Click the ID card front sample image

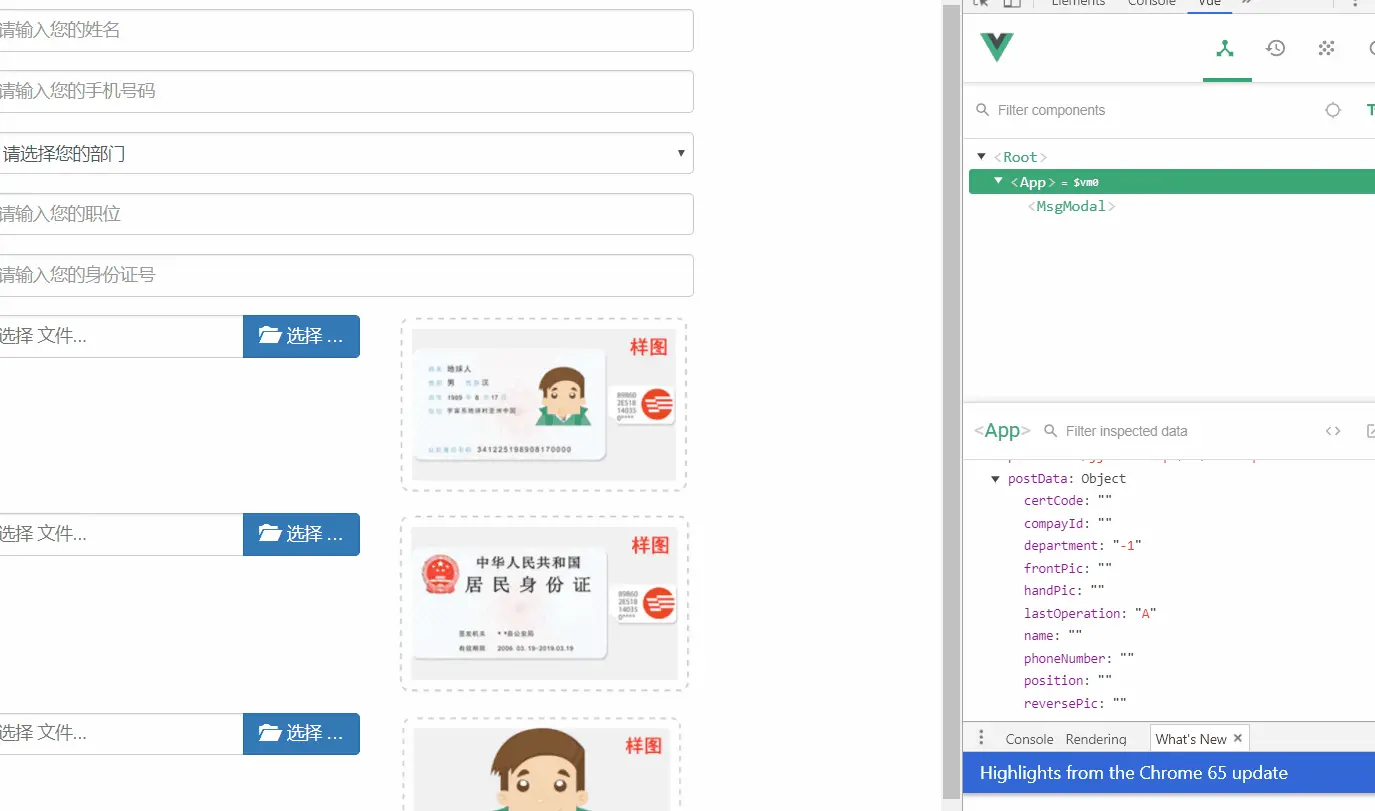tap(544, 405)
